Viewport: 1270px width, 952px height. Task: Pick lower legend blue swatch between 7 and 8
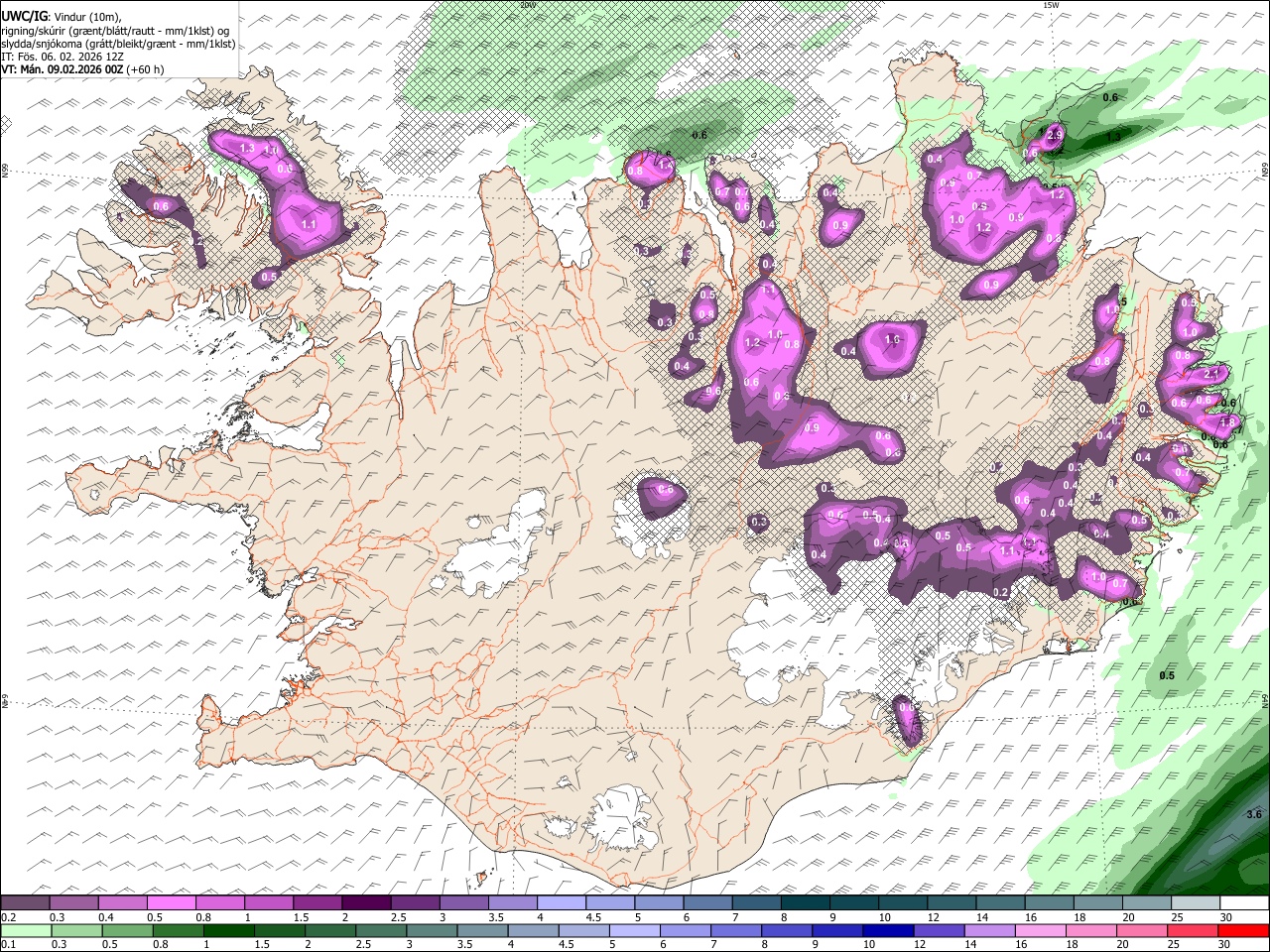[x=736, y=930]
